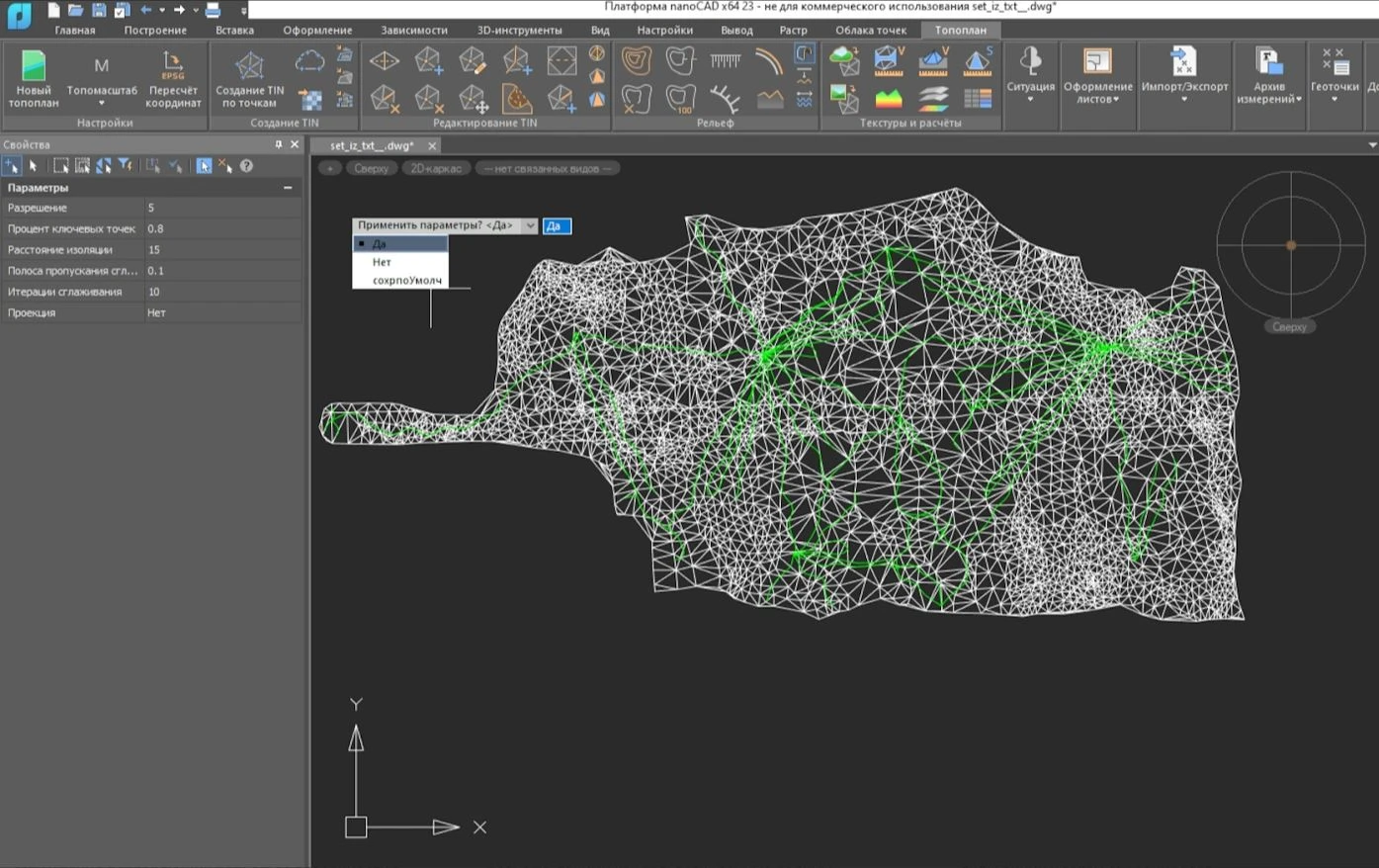Click the 2D-каркас visual style button
The image size is (1379, 868).
tap(436, 168)
